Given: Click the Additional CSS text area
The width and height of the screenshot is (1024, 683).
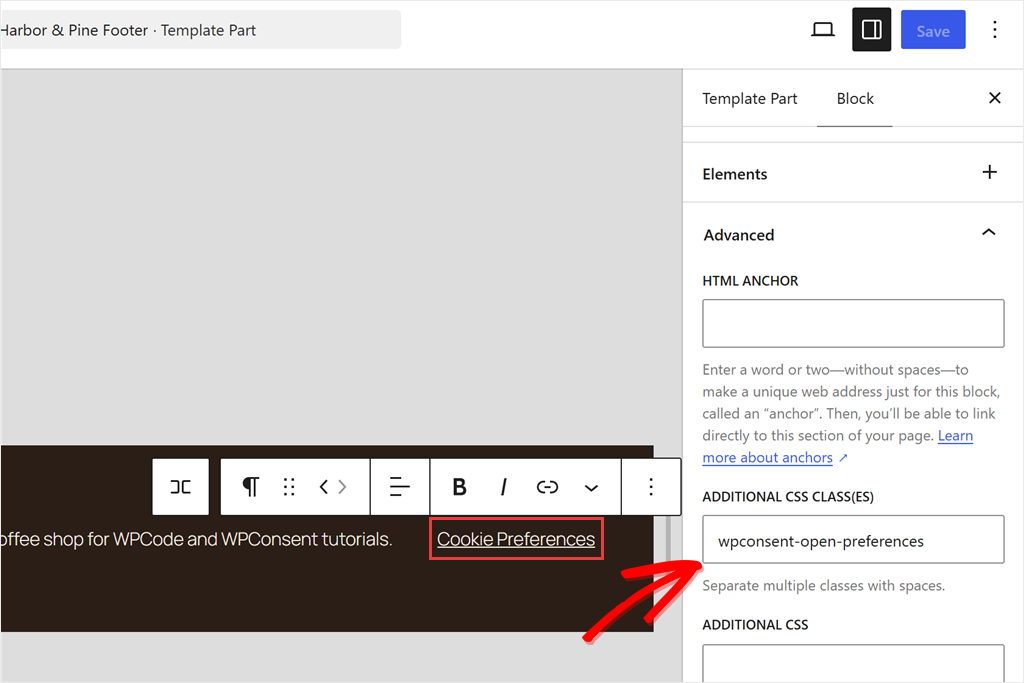Looking at the screenshot, I should point(853,663).
